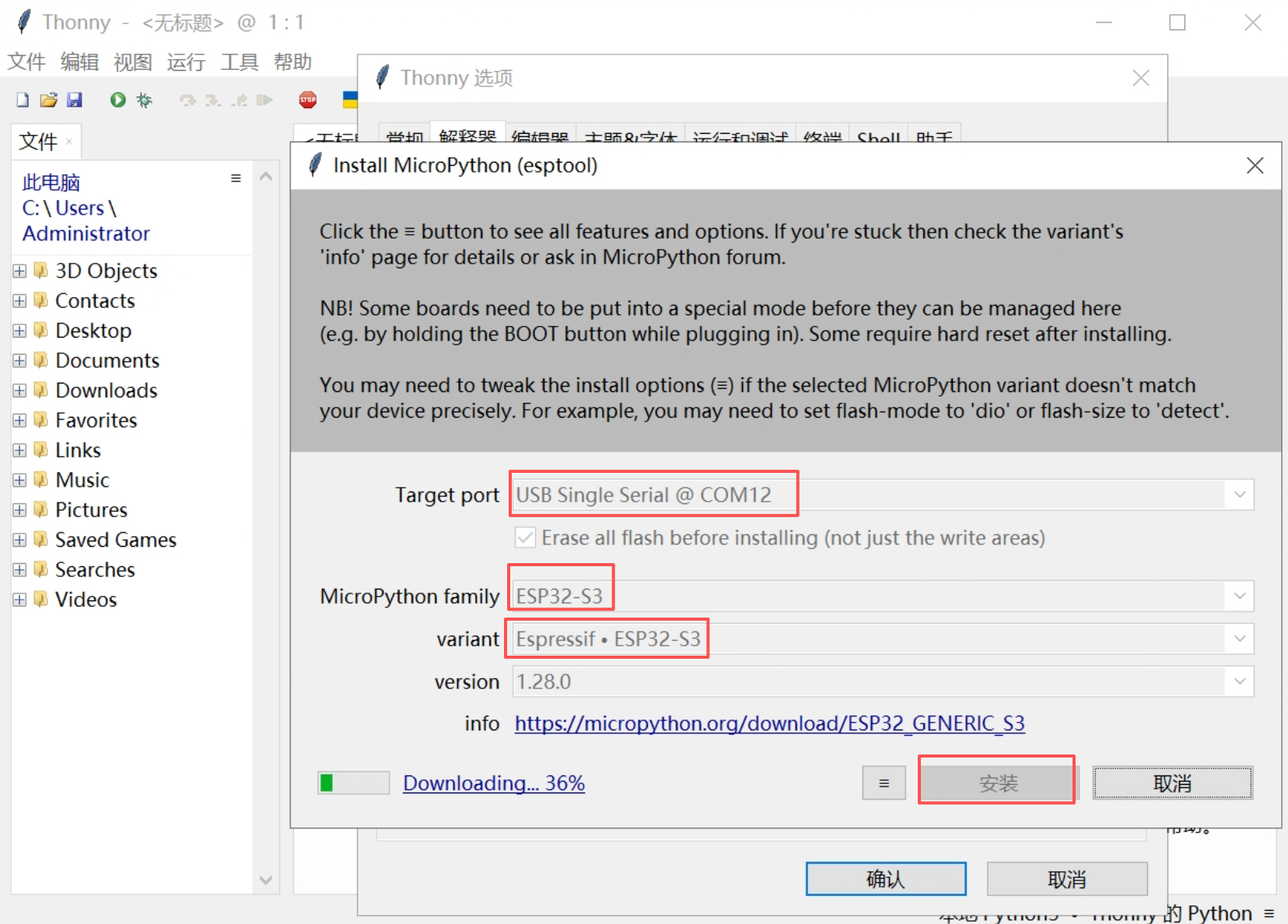The height and width of the screenshot is (924, 1288).
Task: Click the open file folder toolbar icon
Action: point(49,100)
